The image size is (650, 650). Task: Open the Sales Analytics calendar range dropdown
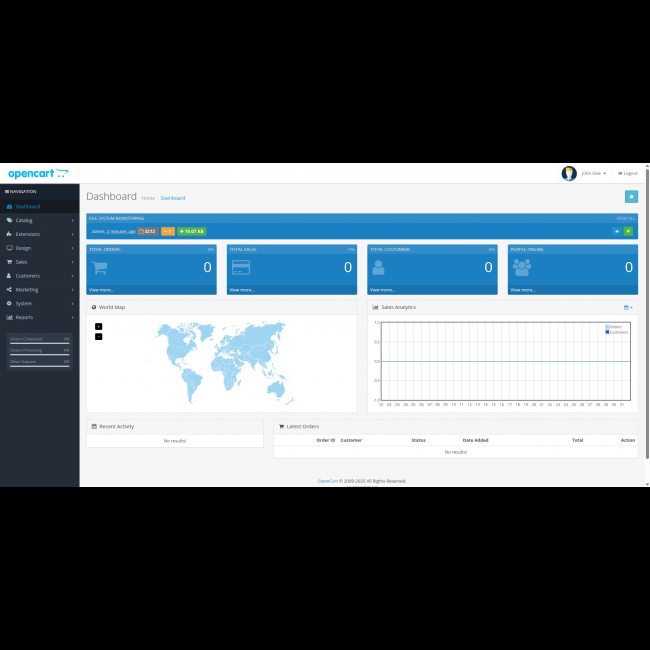click(628, 307)
